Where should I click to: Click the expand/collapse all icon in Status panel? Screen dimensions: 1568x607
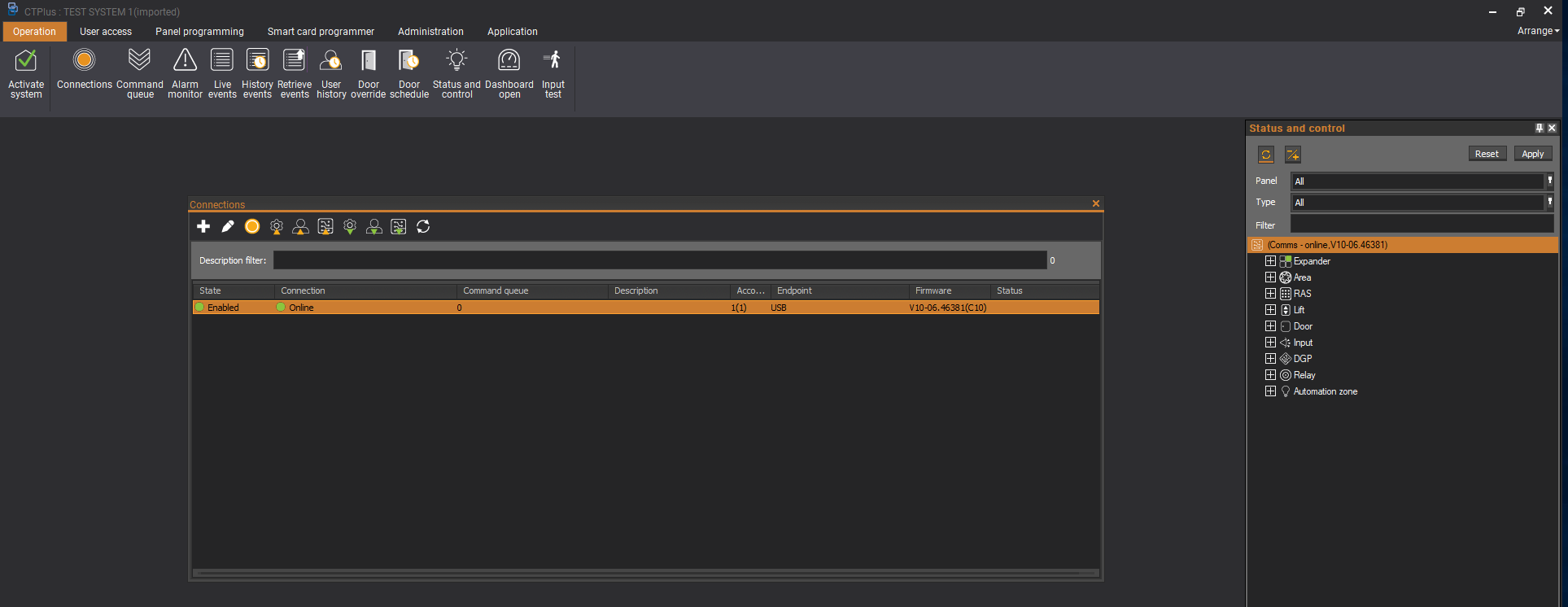click(1293, 155)
